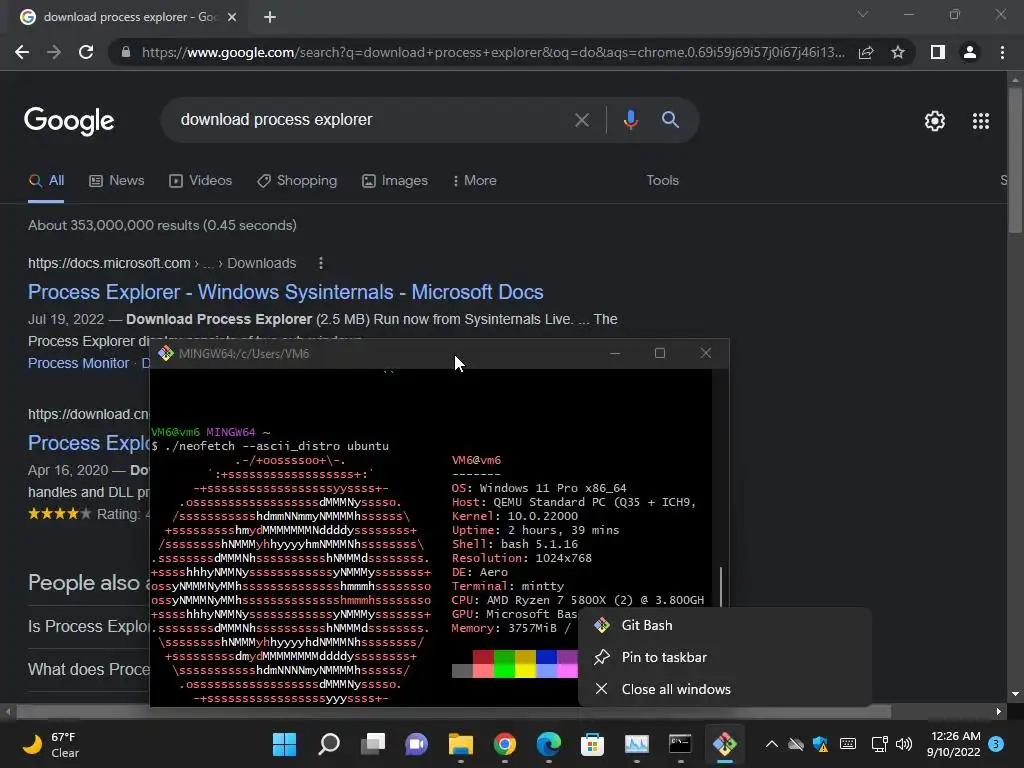Open volume control in tray
Image resolution: width=1024 pixels, height=768 pixels.
tap(904, 744)
